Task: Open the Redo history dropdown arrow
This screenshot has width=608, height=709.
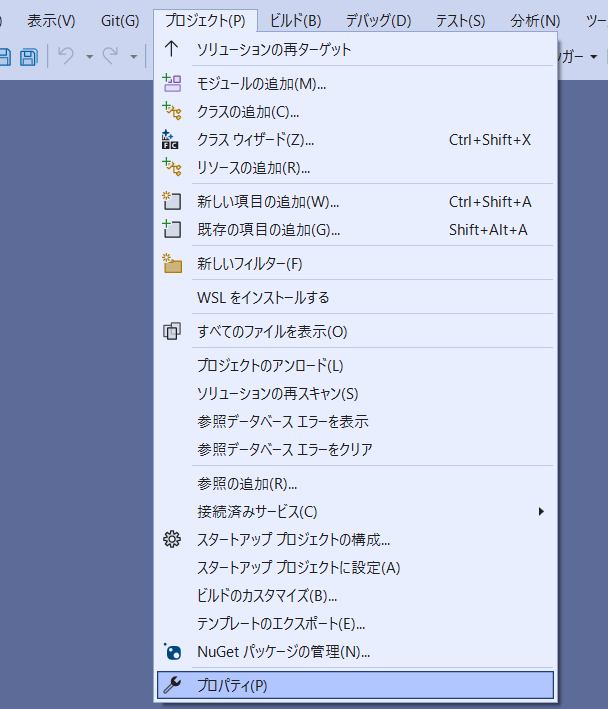Action: [x=133, y=57]
